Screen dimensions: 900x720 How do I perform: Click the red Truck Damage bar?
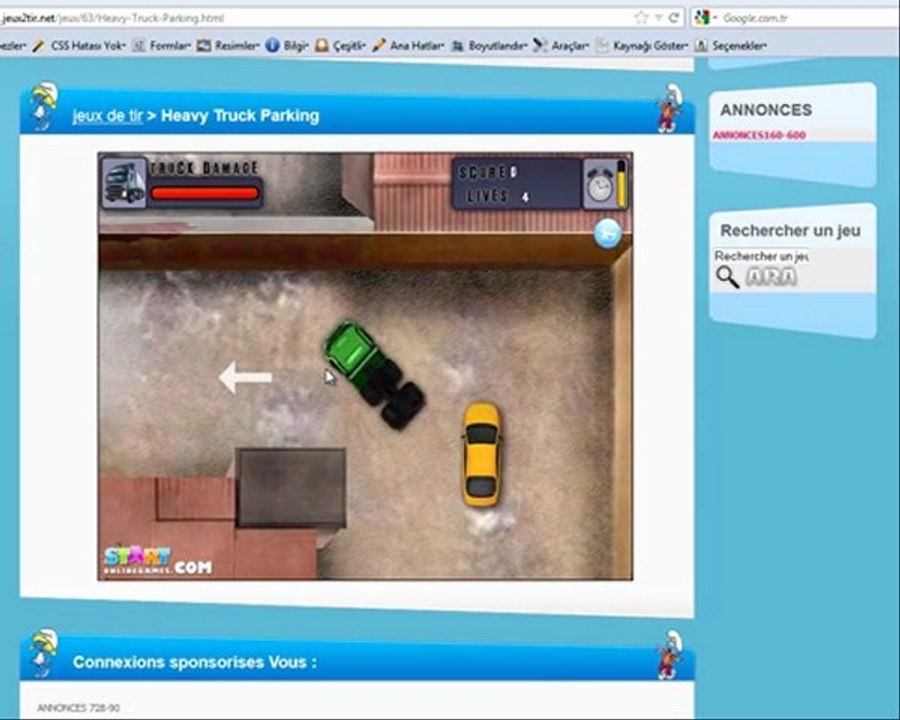click(204, 193)
